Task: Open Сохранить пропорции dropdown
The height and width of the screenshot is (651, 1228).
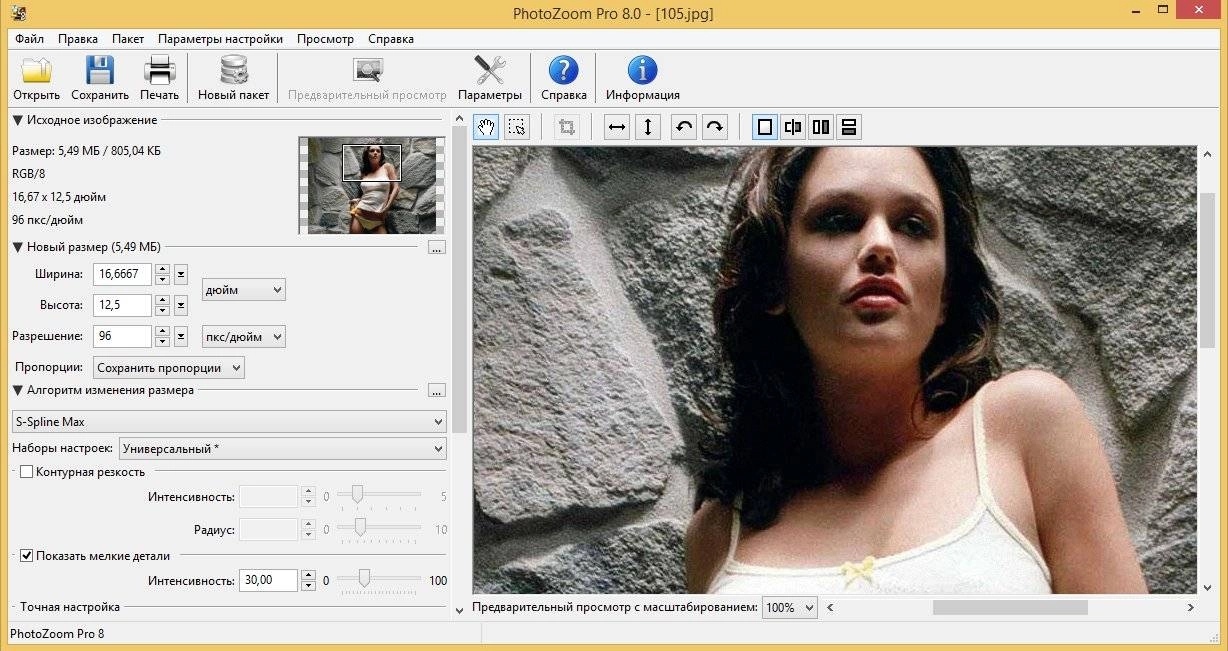Action: (x=169, y=367)
